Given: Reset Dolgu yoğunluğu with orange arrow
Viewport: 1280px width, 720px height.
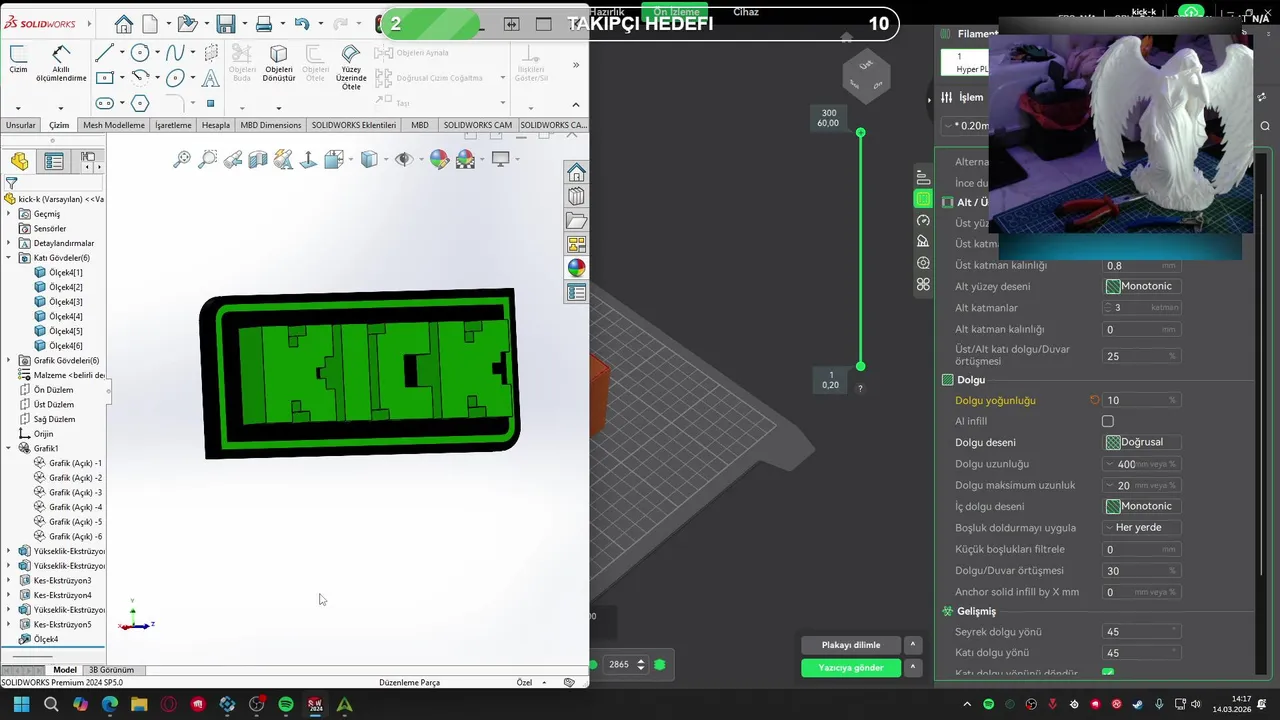Looking at the screenshot, I should (x=1095, y=400).
